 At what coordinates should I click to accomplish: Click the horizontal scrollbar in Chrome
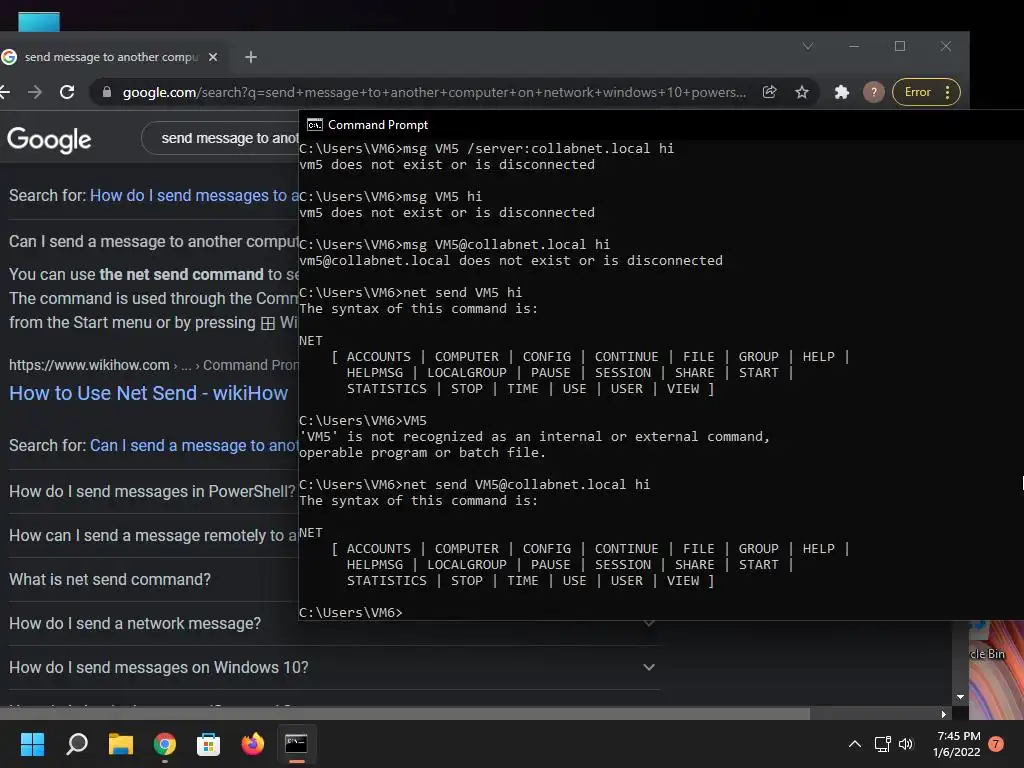405,714
